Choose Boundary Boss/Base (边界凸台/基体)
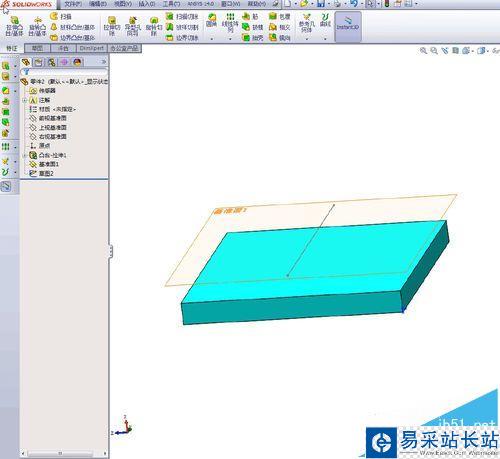This screenshot has height=459, width=500. click(x=73, y=38)
